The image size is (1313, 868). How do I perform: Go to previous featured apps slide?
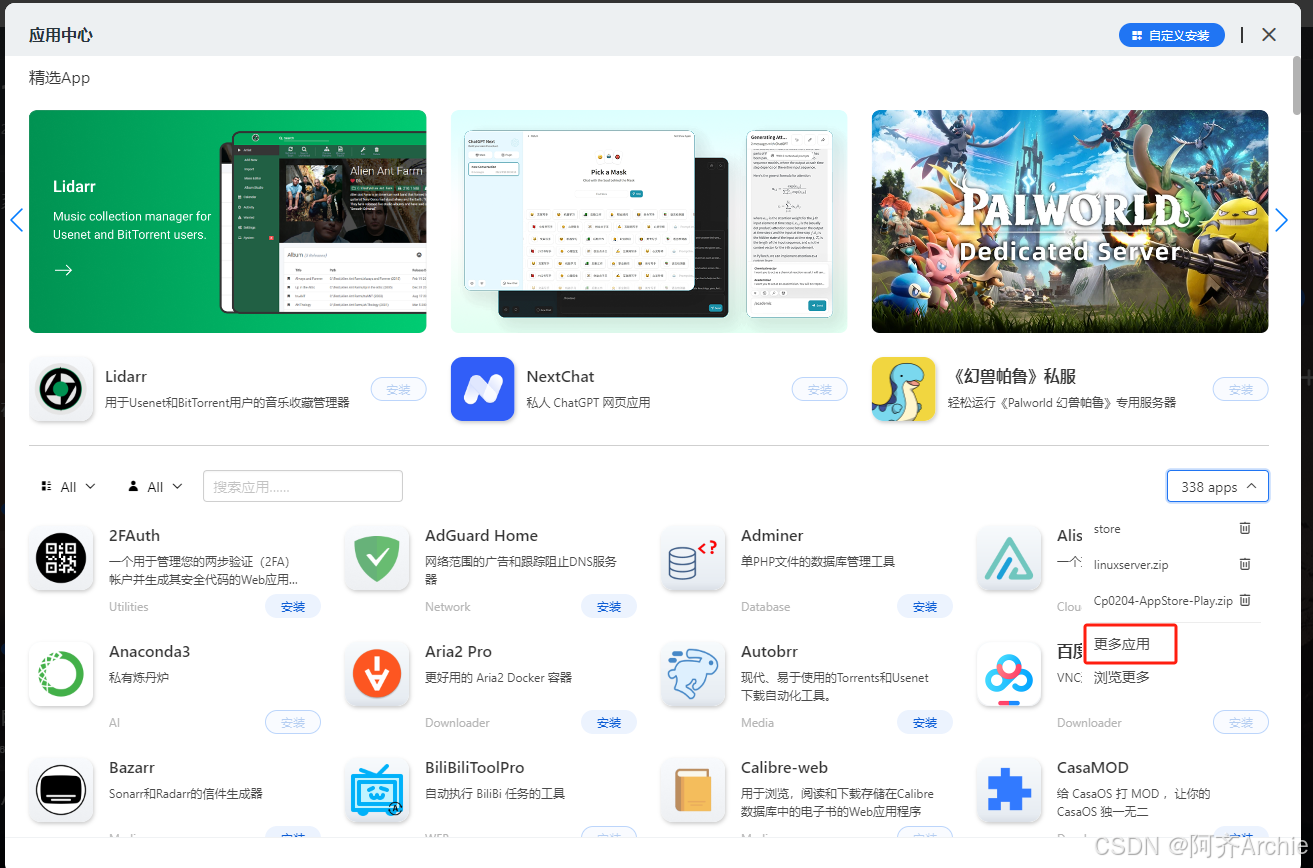(16, 221)
